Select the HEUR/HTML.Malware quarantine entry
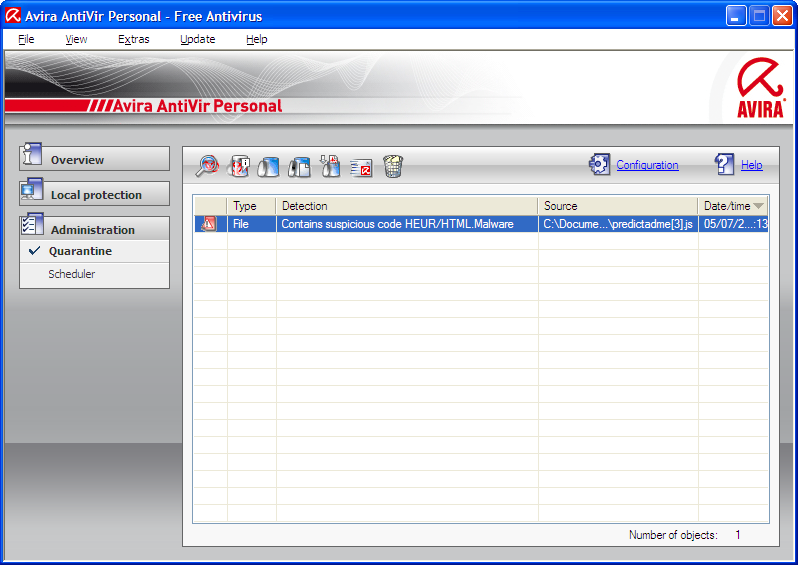798x565 pixels. [397, 224]
